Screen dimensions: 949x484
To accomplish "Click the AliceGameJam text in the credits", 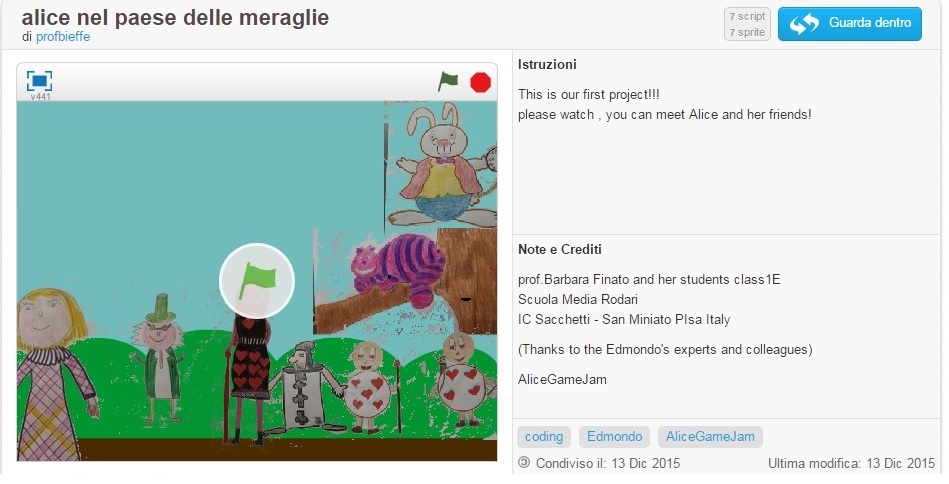I will (x=562, y=379).
